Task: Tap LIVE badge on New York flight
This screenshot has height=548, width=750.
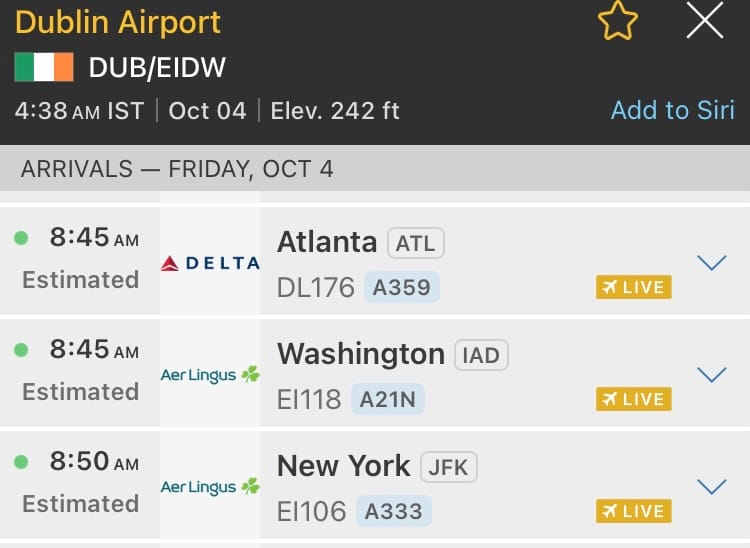Action: point(633,511)
